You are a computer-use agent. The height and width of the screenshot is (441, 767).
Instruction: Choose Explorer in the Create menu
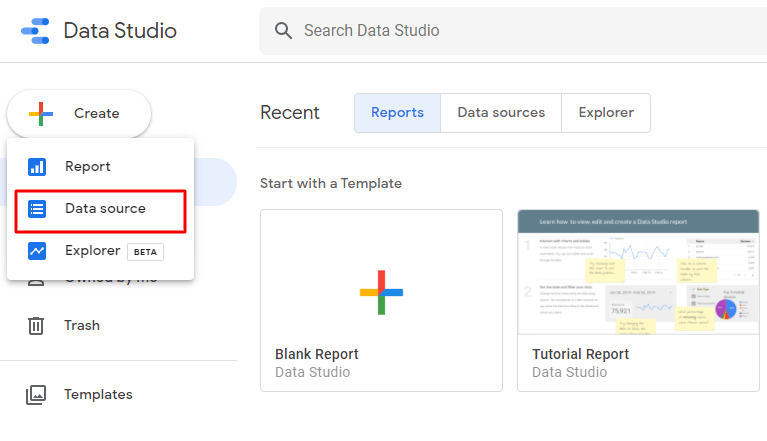click(100, 251)
